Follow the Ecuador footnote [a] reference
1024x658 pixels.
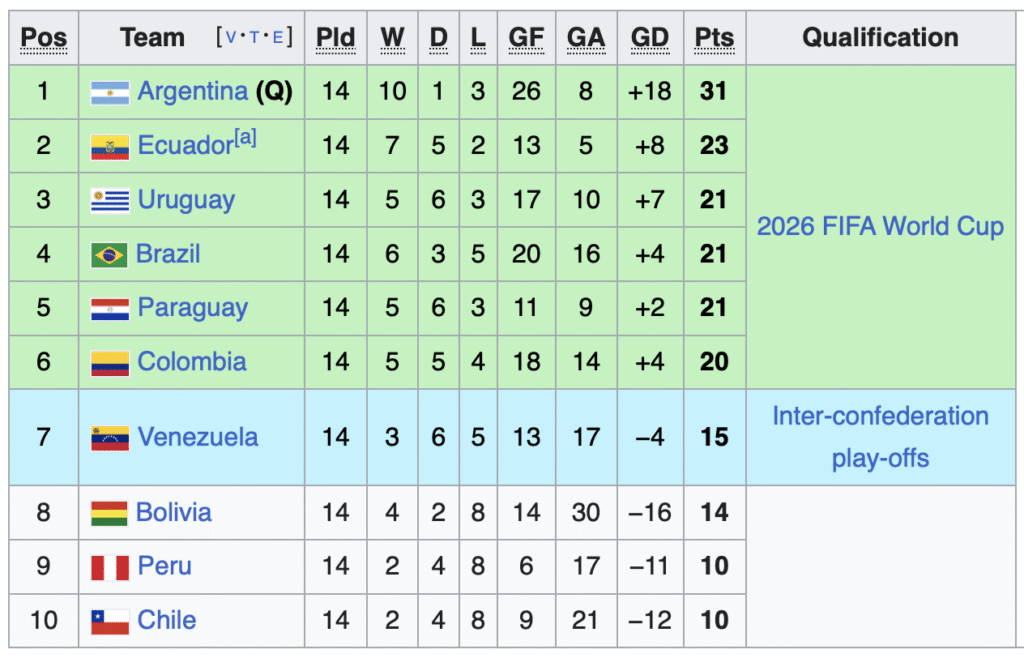coord(246,137)
